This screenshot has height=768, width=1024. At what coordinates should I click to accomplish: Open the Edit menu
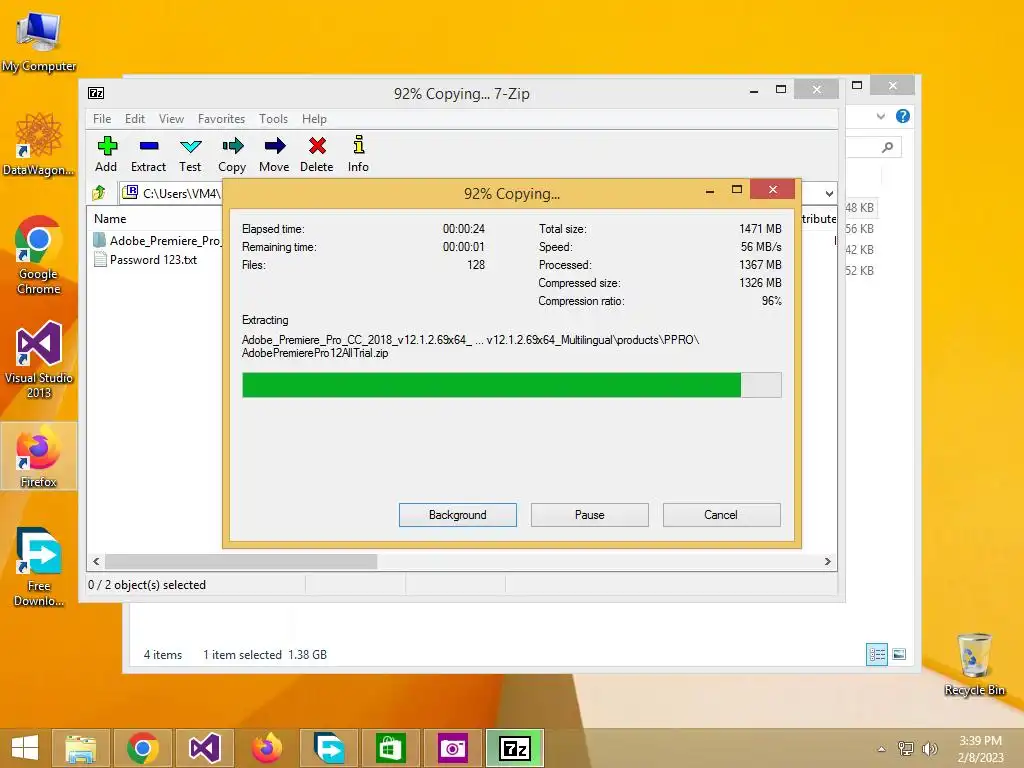135,119
